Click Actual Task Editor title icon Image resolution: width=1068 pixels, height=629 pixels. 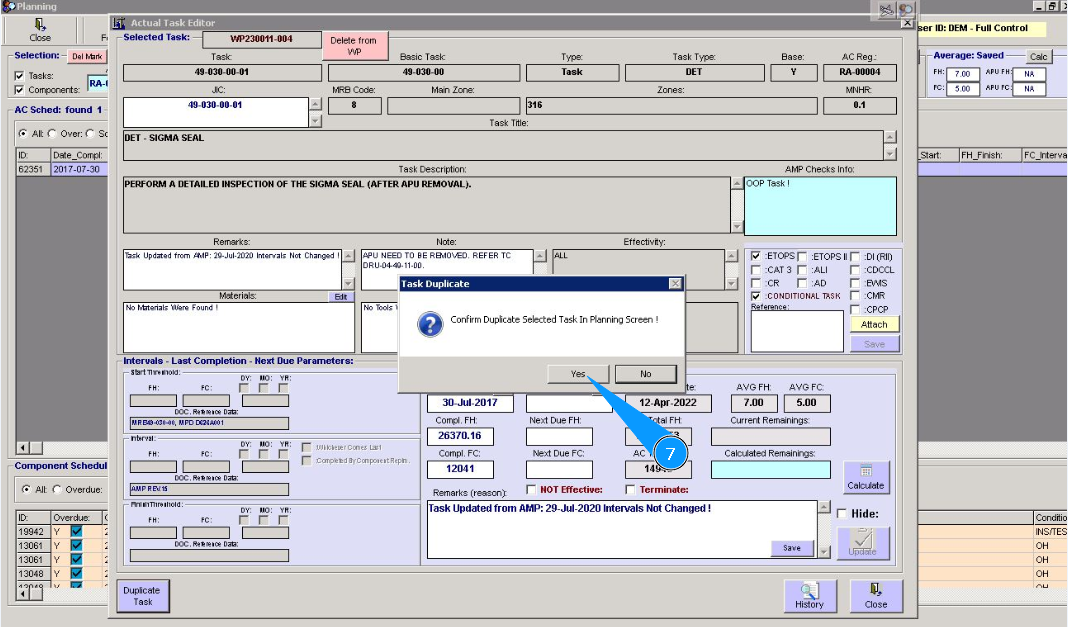[x=119, y=22]
